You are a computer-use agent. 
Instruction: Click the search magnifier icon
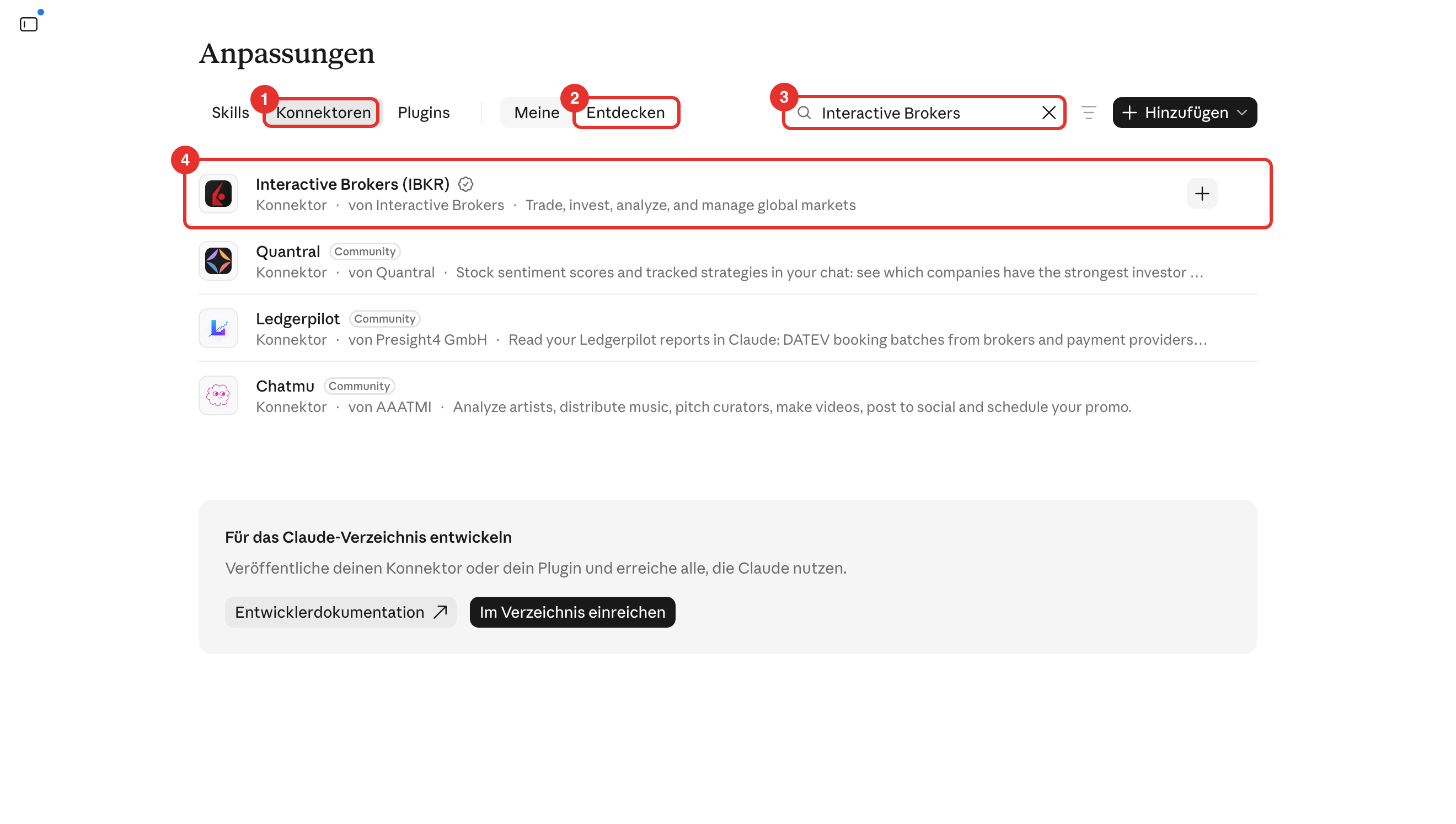[x=804, y=113]
